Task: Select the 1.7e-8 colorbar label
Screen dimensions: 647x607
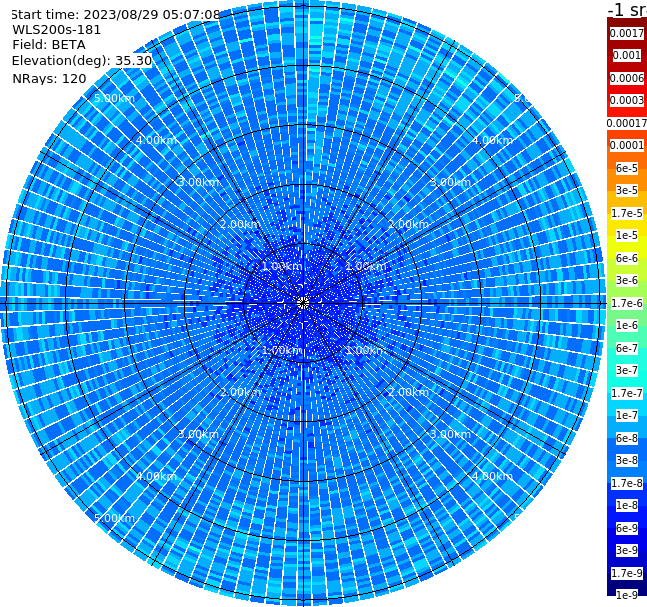Action: point(627,483)
